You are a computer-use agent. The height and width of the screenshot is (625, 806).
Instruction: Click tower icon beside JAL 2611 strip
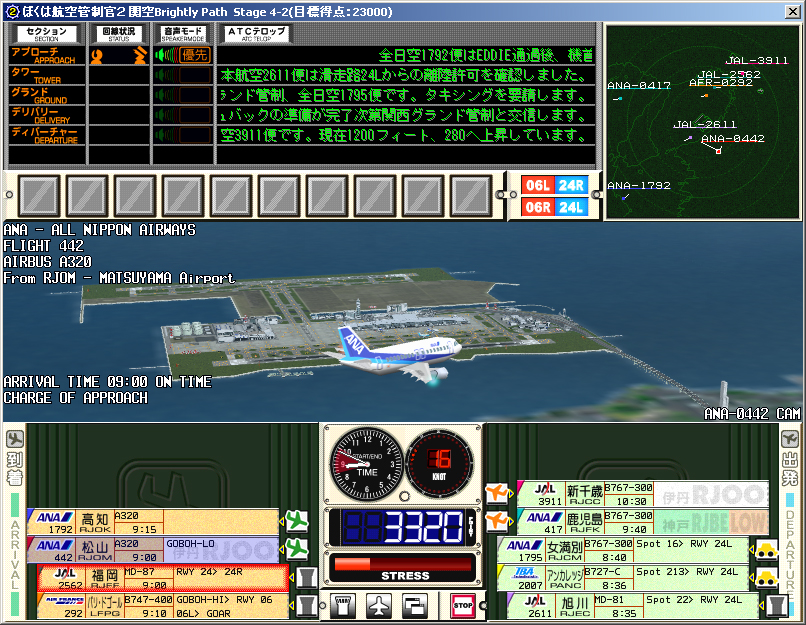pyautogui.click(x=777, y=605)
